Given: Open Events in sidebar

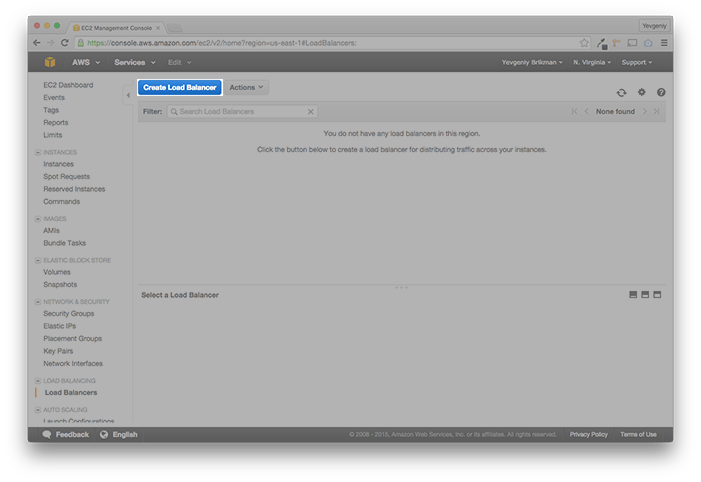Looking at the screenshot, I should (x=54, y=97).
